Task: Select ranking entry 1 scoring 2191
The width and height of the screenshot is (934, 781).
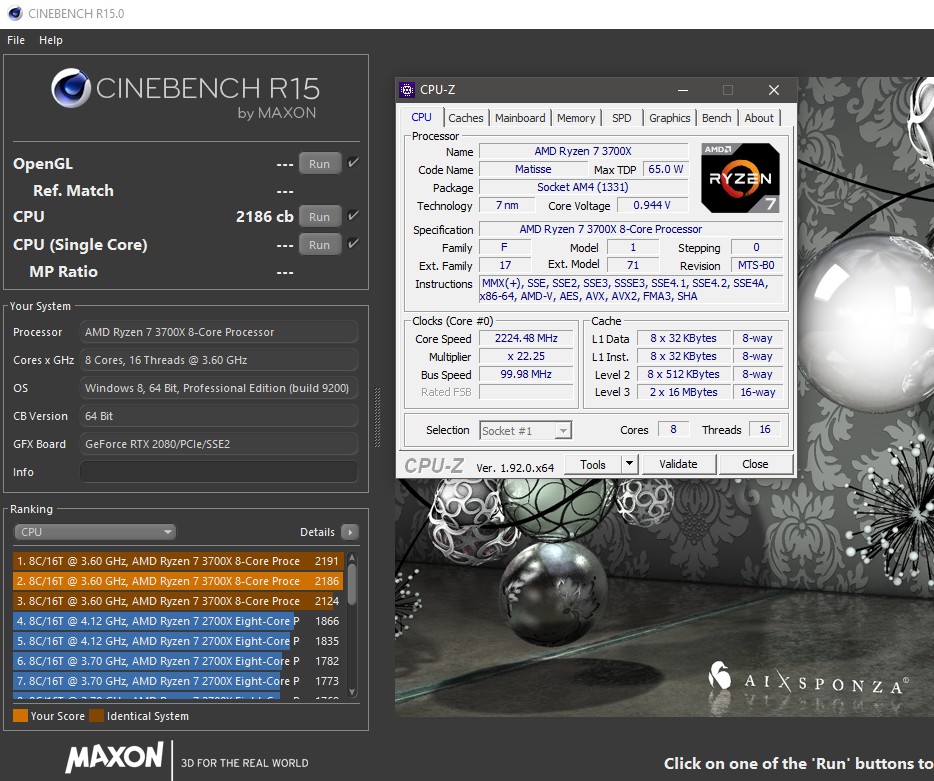Action: [x=178, y=561]
